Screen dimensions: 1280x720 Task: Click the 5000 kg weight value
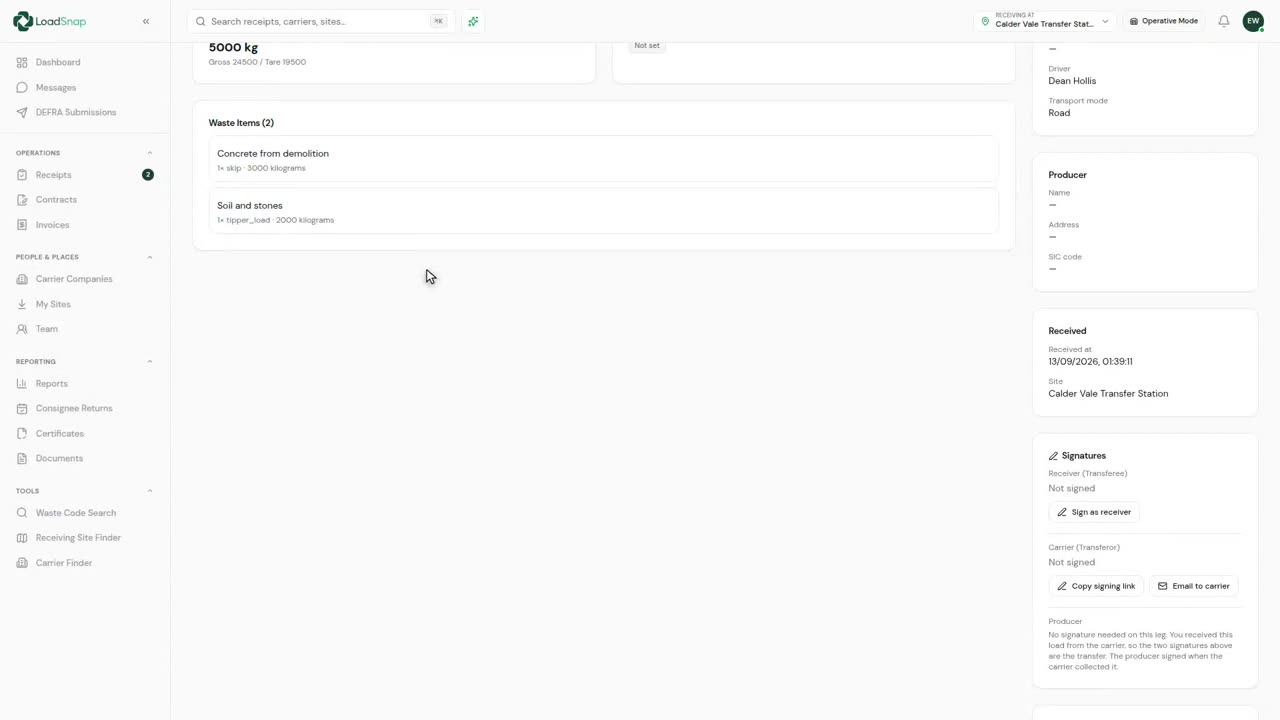(233, 47)
